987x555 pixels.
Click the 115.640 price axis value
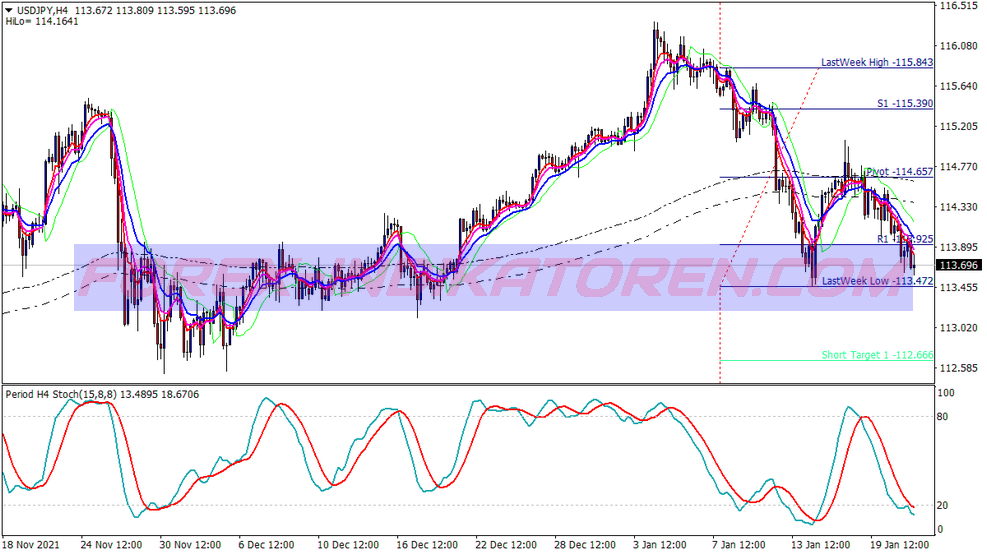click(959, 86)
